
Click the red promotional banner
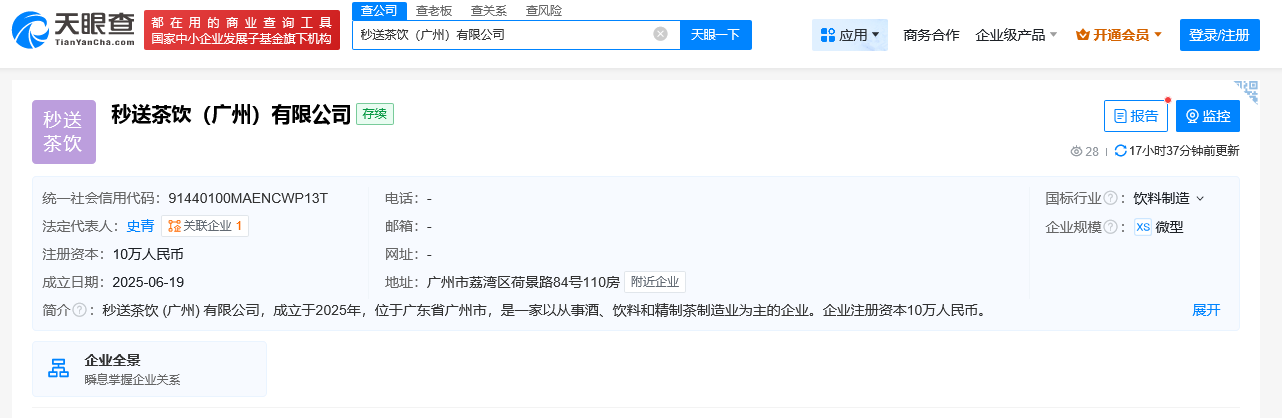(x=242, y=30)
